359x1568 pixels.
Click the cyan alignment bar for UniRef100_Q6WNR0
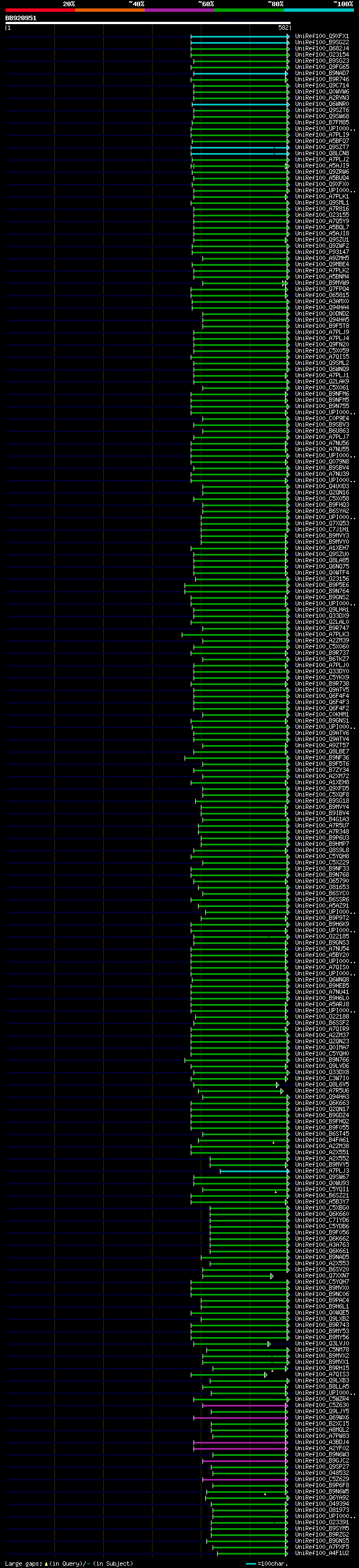tap(241, 104)
